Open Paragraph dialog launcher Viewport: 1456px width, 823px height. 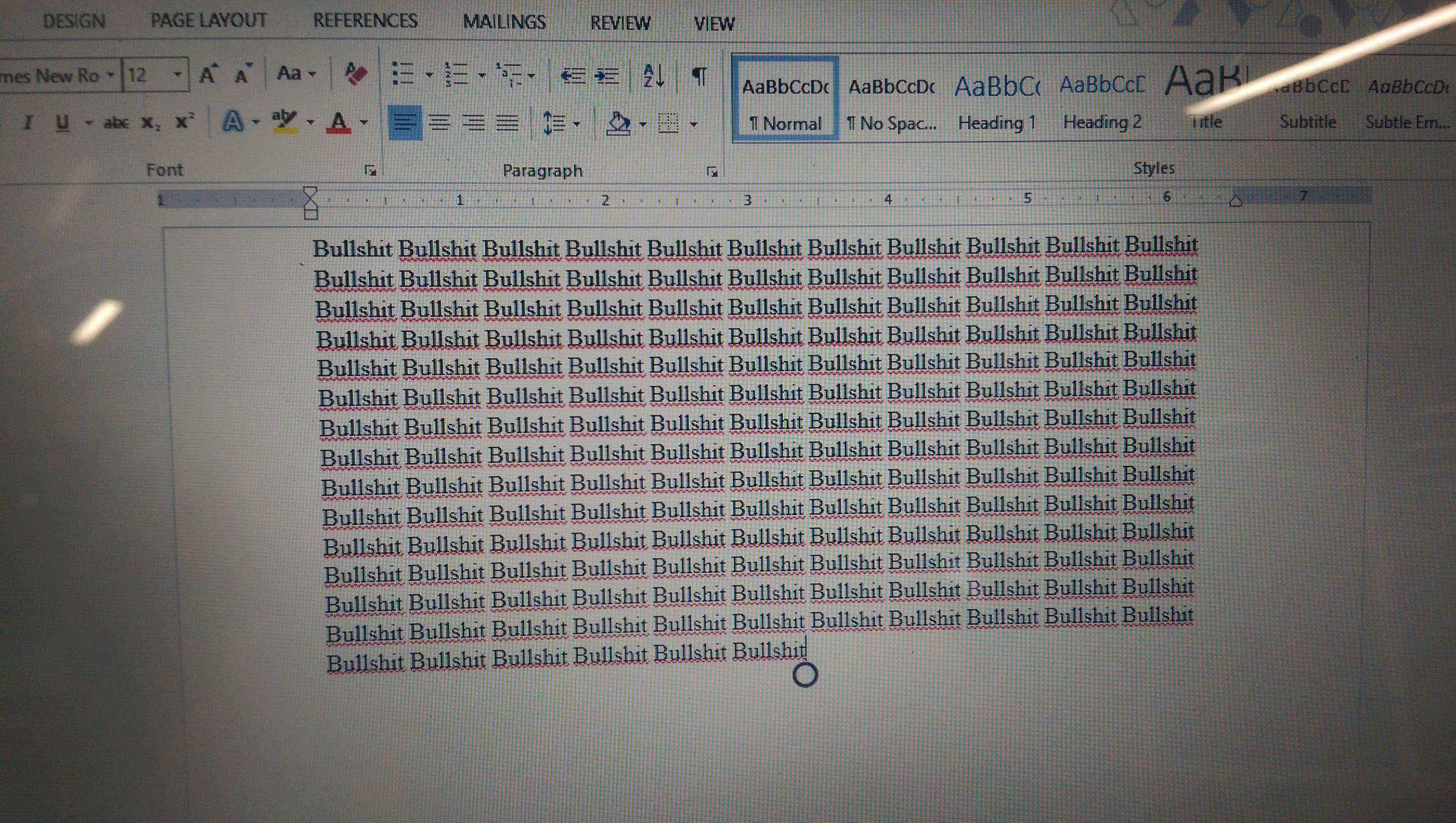[712, 171]
